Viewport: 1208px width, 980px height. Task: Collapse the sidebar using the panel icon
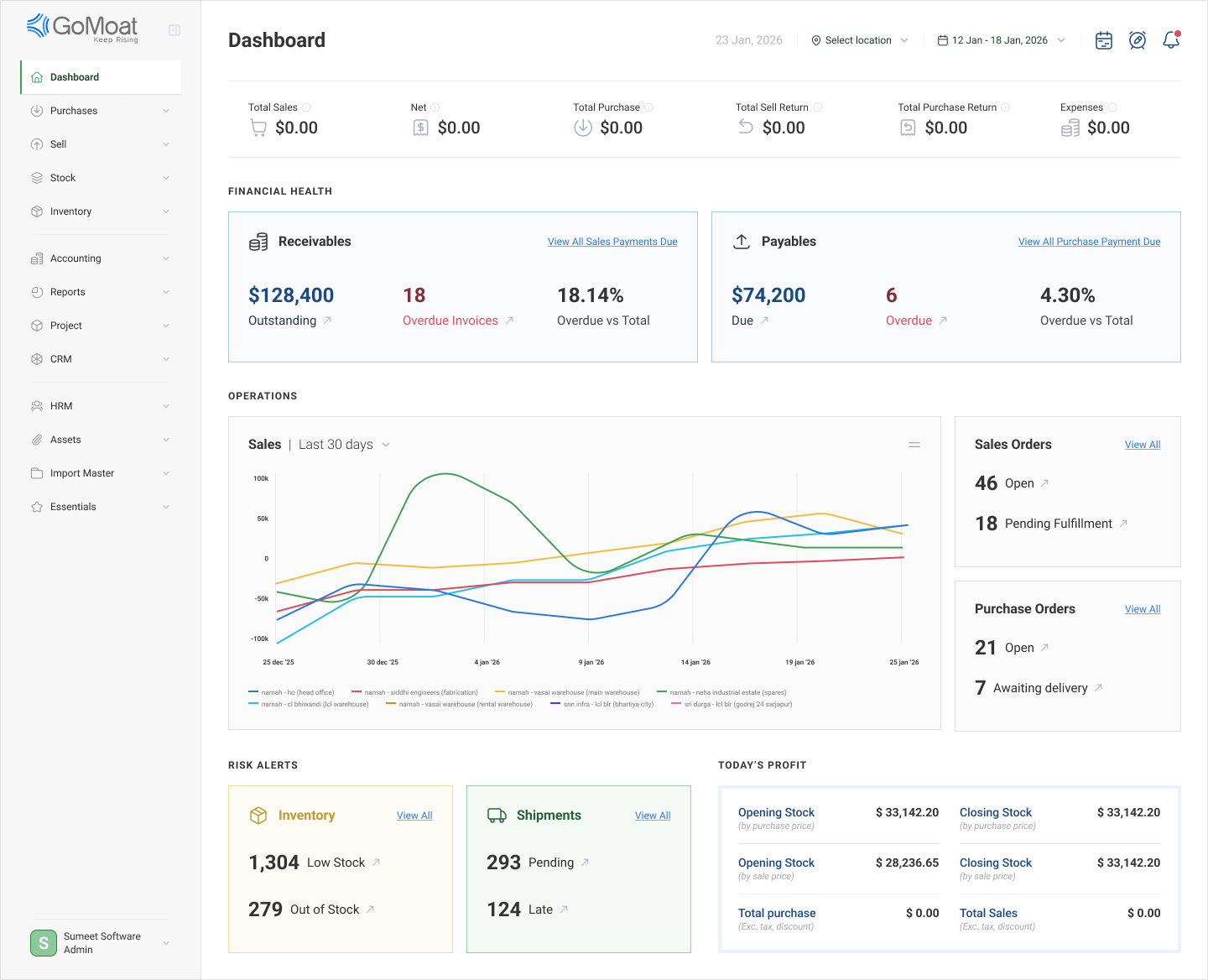tap(174, 30)
